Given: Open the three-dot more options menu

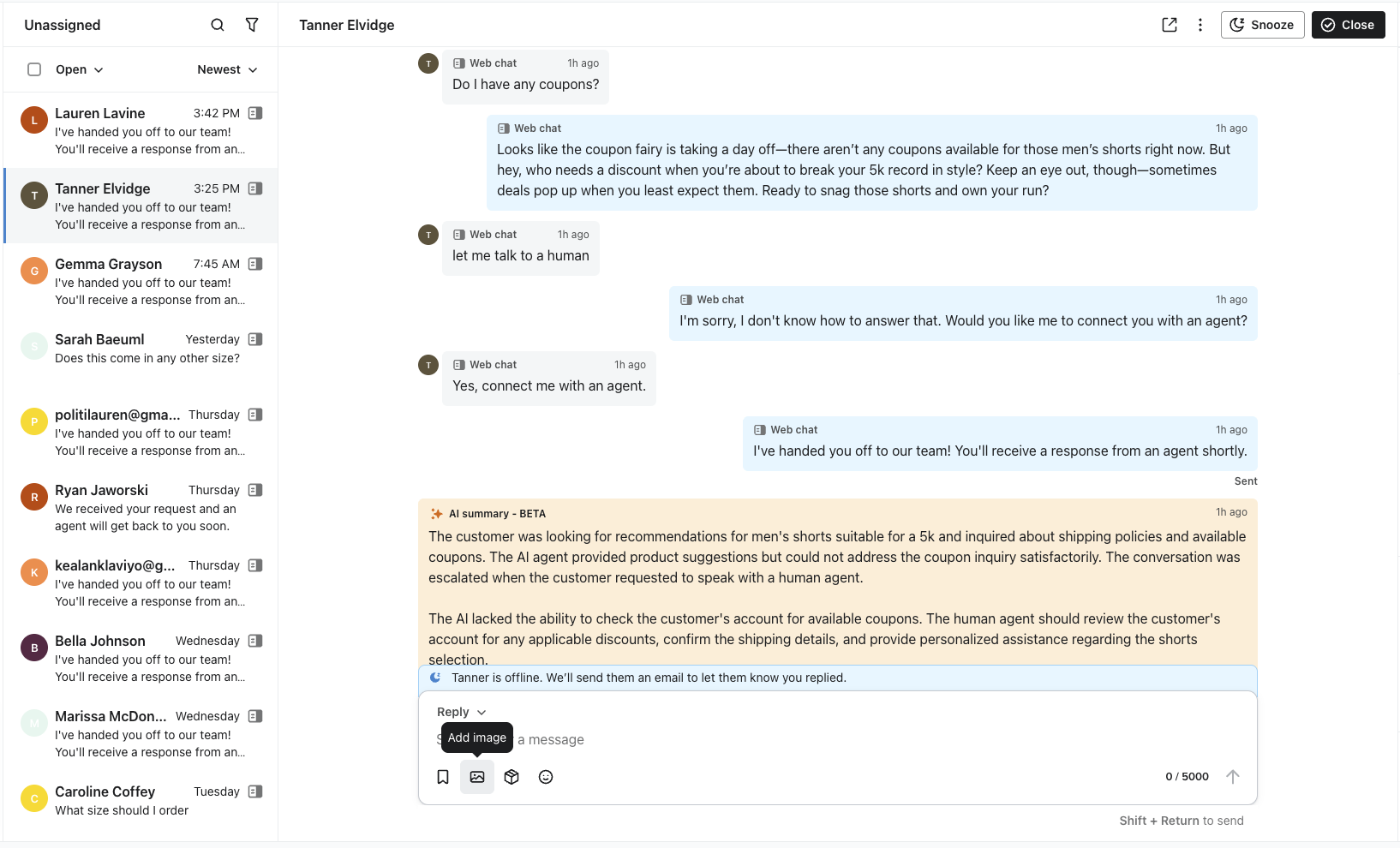Looking at the screenshot, I should (1200, 25).
